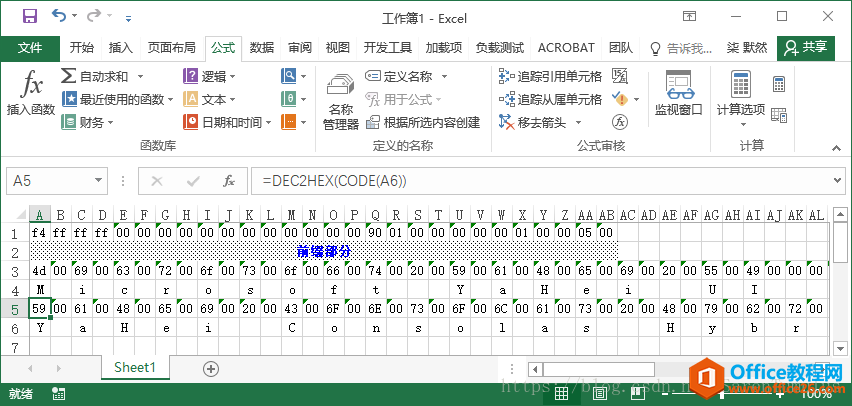Open the 名称管理器 name manager
Viewport: 852px width, 406px height.
click(x=341, y=102)
